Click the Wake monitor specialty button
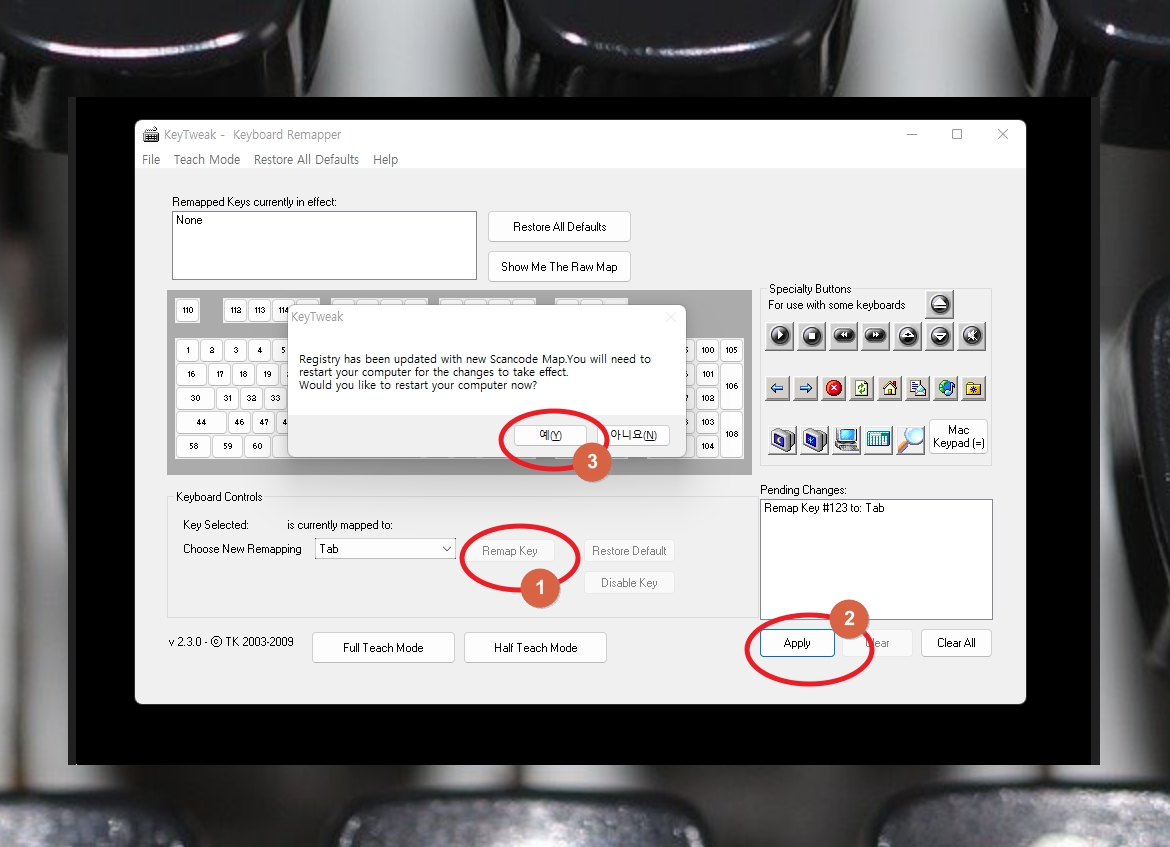Image resolution: width=1170 pixels, height=847 pixels. click(815, 440)
